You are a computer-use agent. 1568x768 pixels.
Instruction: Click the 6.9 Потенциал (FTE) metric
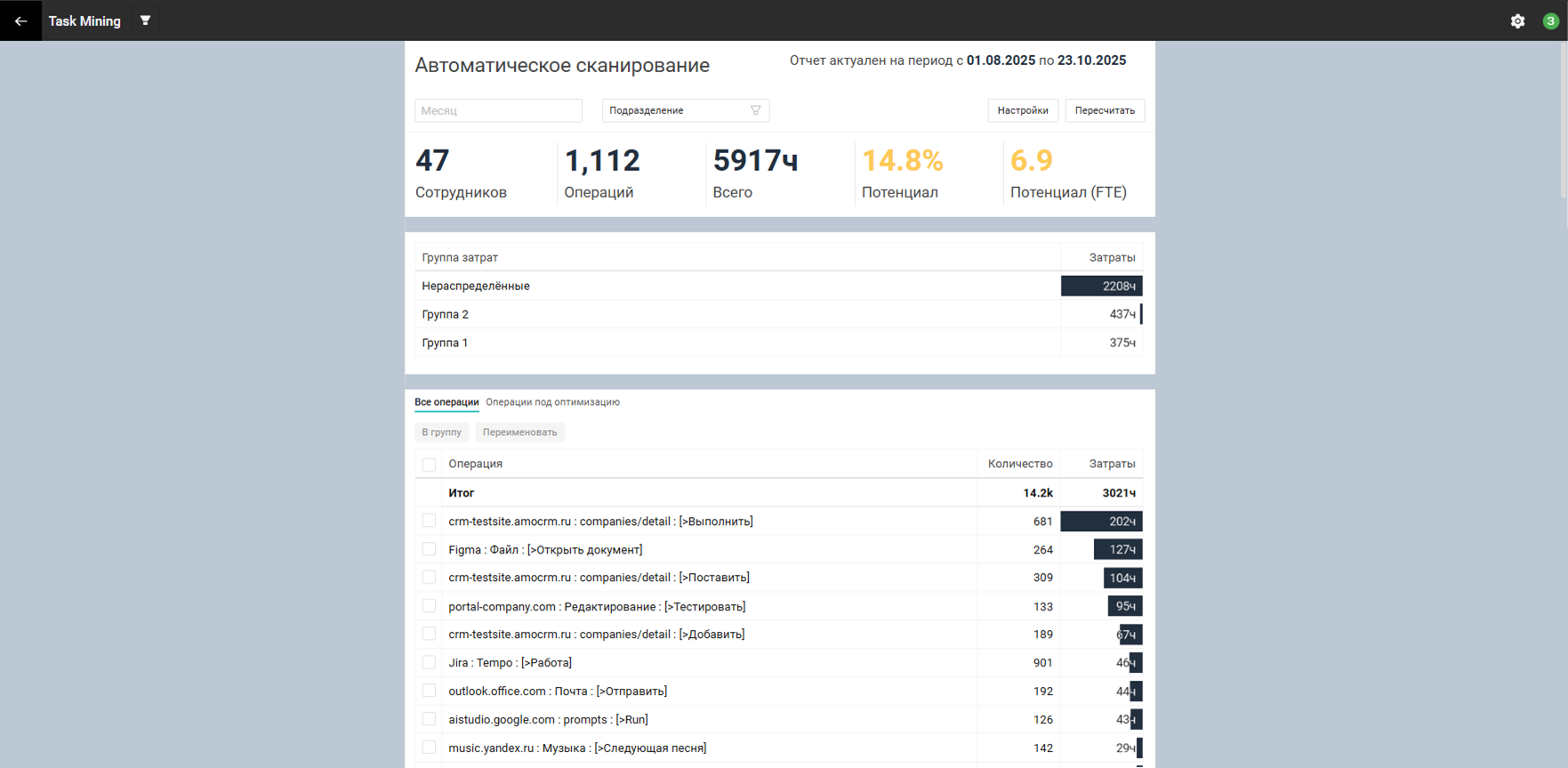coord(1068,174)
